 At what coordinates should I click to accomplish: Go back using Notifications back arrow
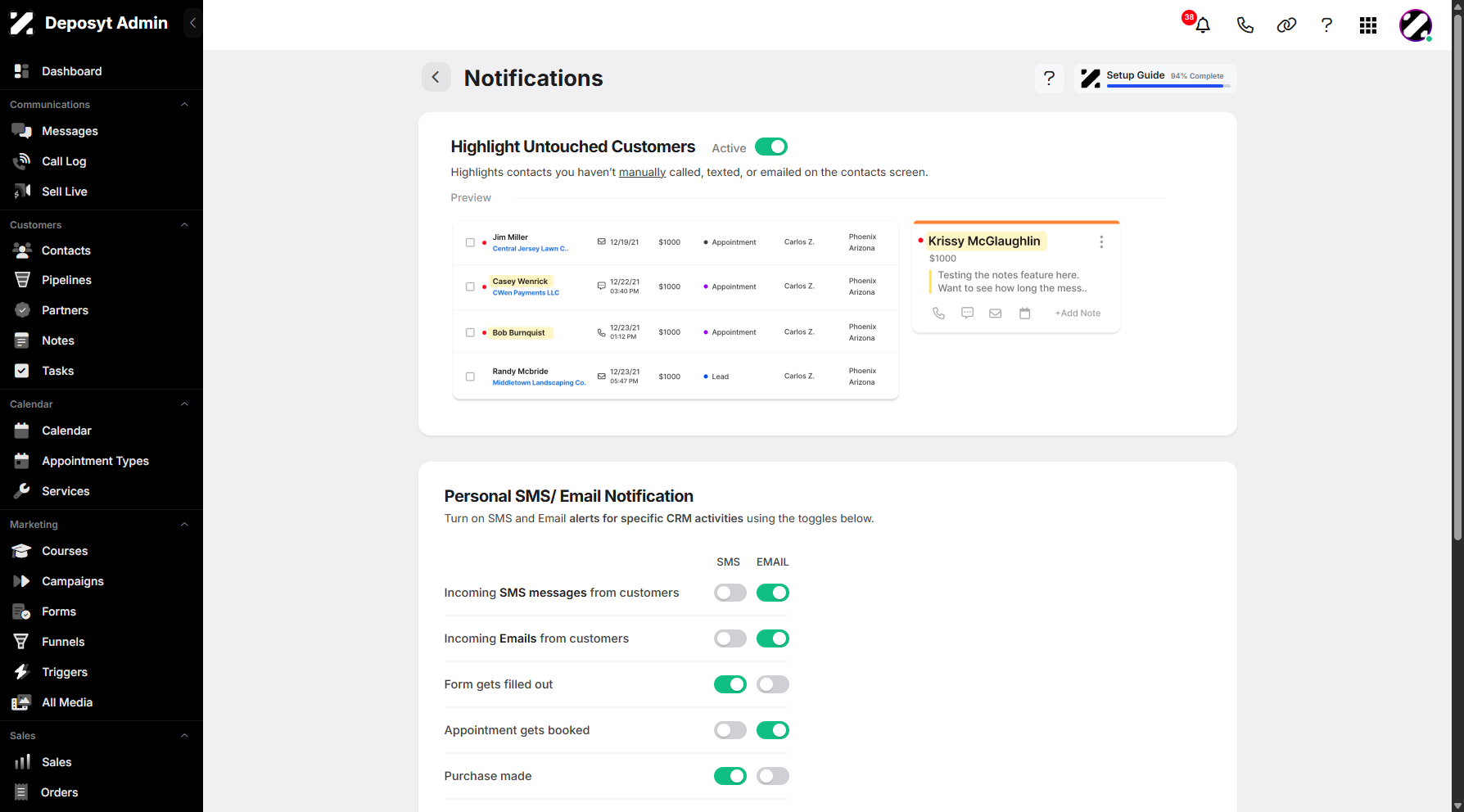point(436,77)
